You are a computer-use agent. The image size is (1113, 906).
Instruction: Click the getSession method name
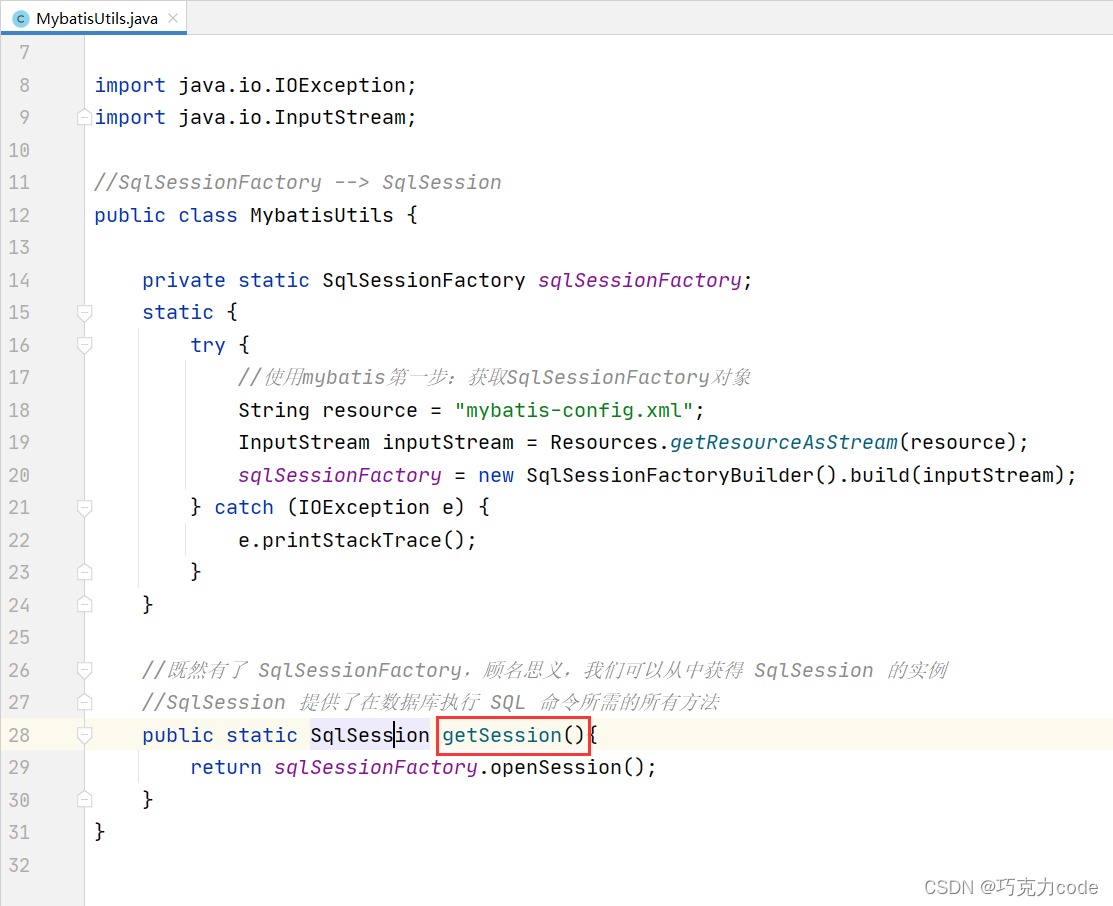[502, 735]
